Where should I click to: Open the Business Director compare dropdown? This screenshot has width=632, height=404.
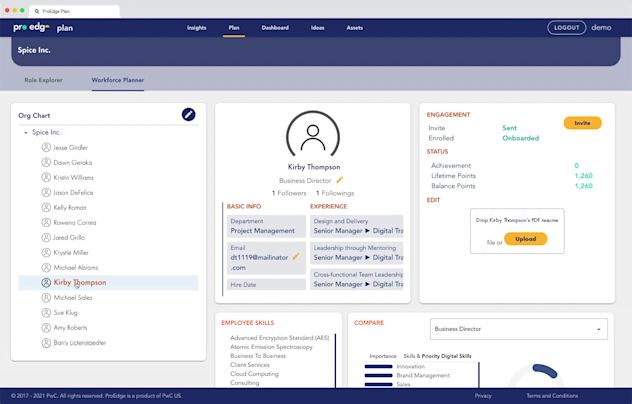coord(519,329)
